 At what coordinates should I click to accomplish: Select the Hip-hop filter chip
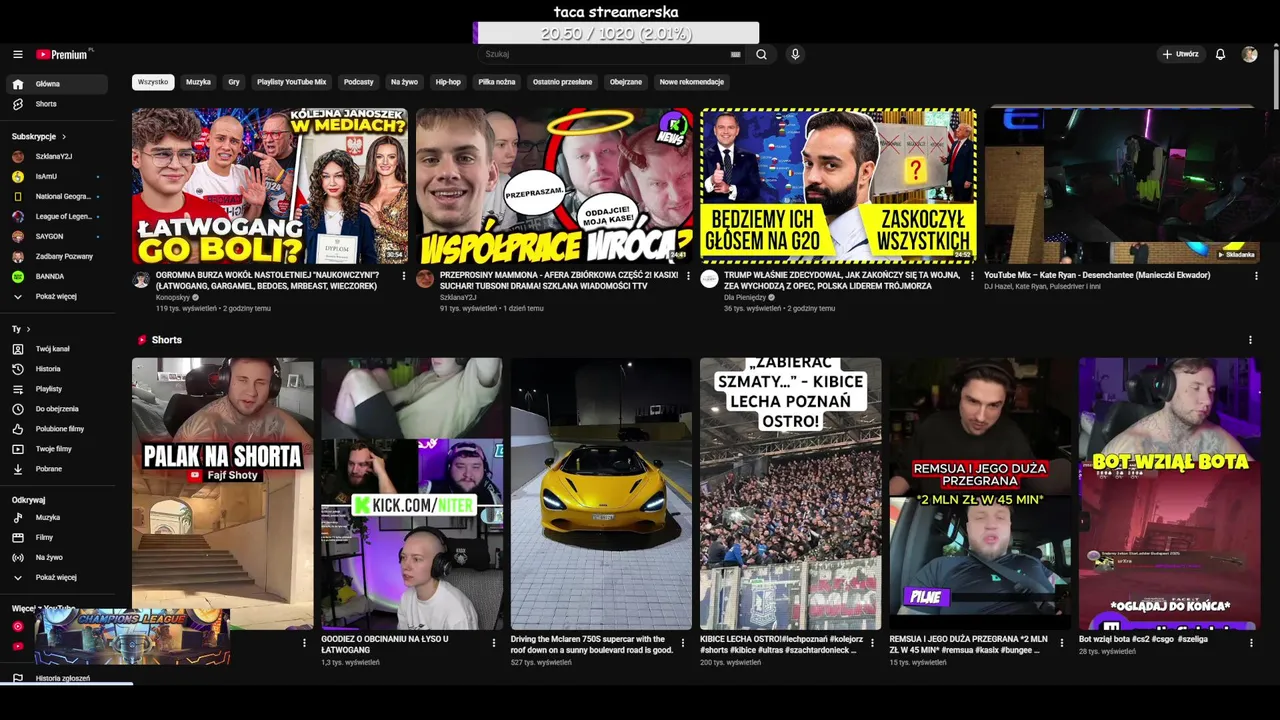pyautogui.click(x=448, y=82)
